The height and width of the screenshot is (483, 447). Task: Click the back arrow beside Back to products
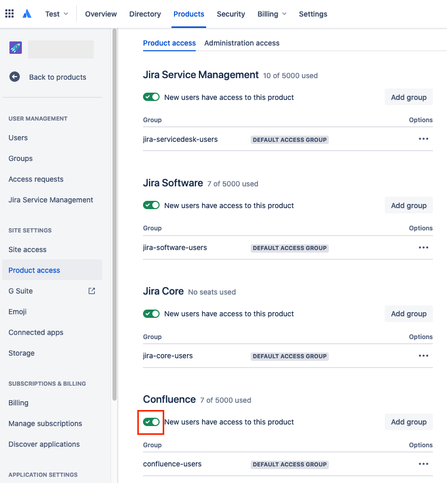[14, 77]
